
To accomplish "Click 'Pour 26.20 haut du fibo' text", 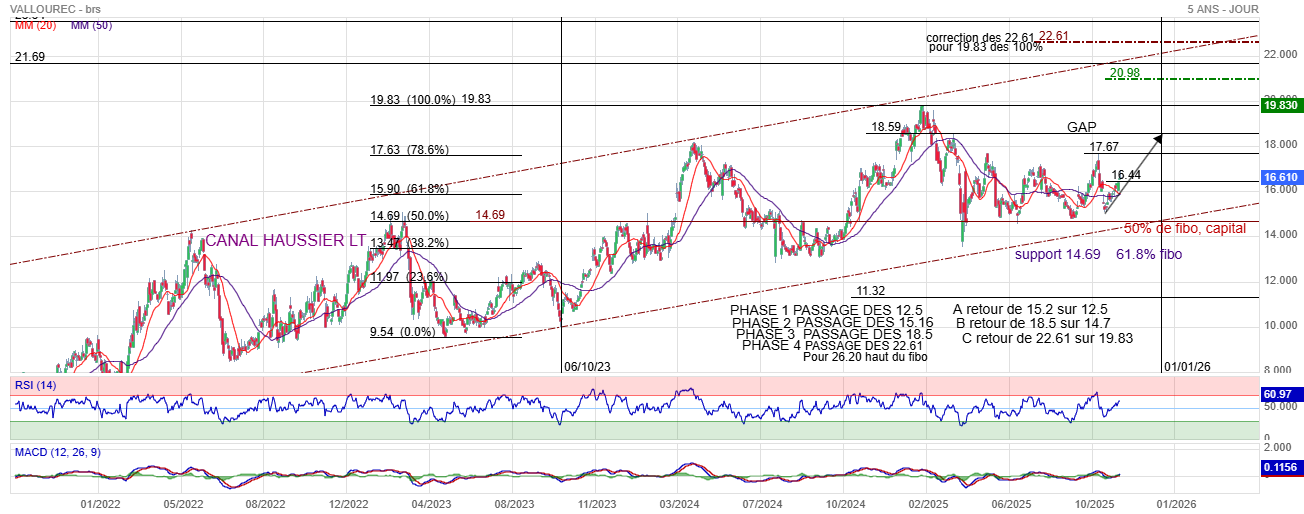I will [867, 356].
